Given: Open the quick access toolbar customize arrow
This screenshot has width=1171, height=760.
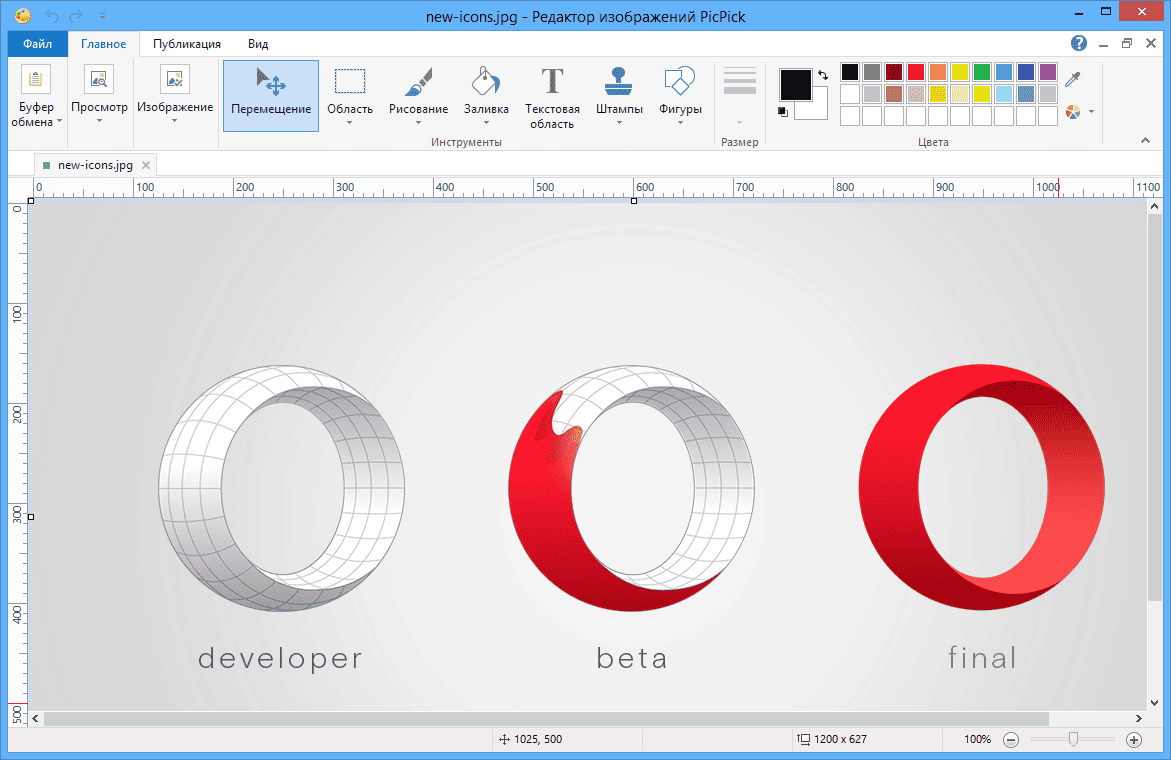Looking at the screenshot, I should tap(102, 16).
